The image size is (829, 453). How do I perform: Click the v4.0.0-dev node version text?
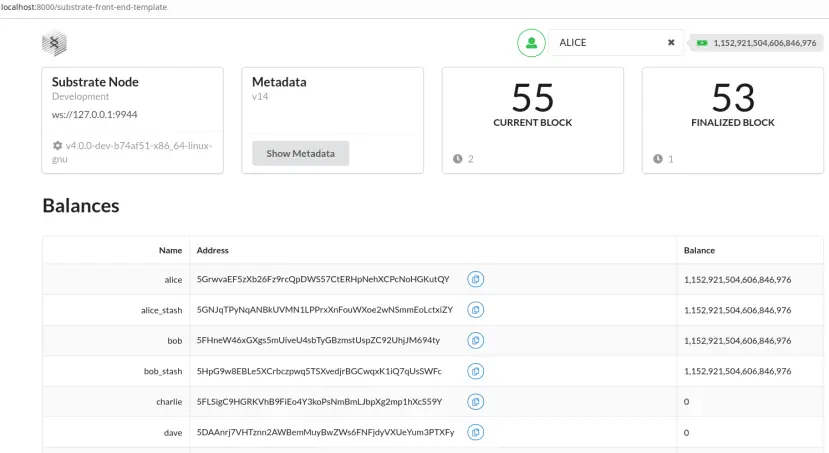(x=132, y=152)
